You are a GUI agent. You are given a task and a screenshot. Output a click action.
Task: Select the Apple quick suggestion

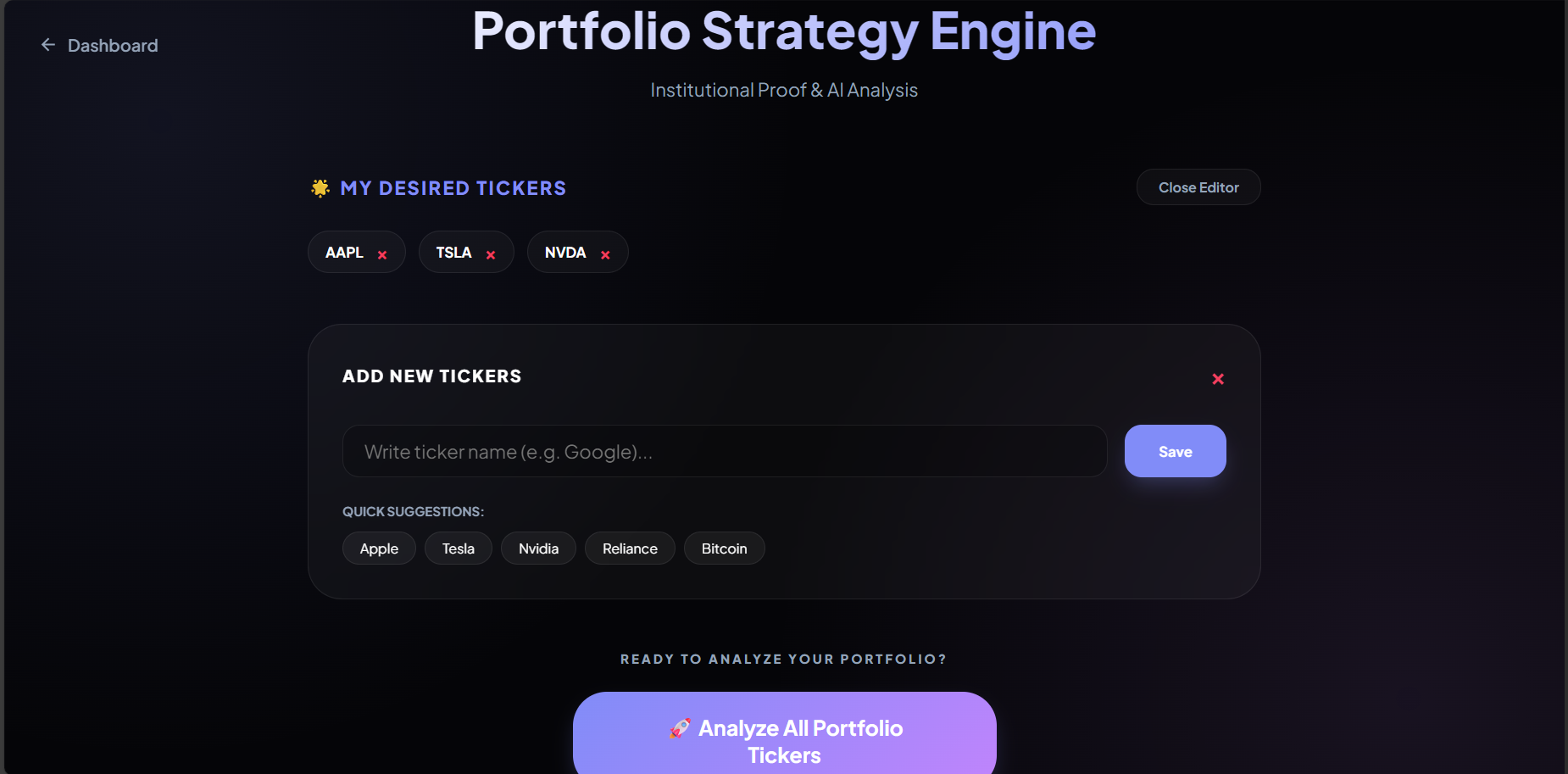(378, 548)
